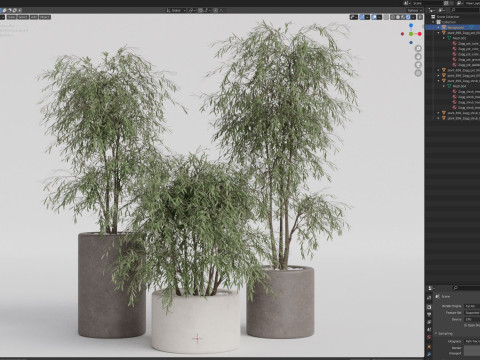This screenshot has height=360, width=480.
Task: Open Device dropdown showing CPU
Action: coord(472,319)
